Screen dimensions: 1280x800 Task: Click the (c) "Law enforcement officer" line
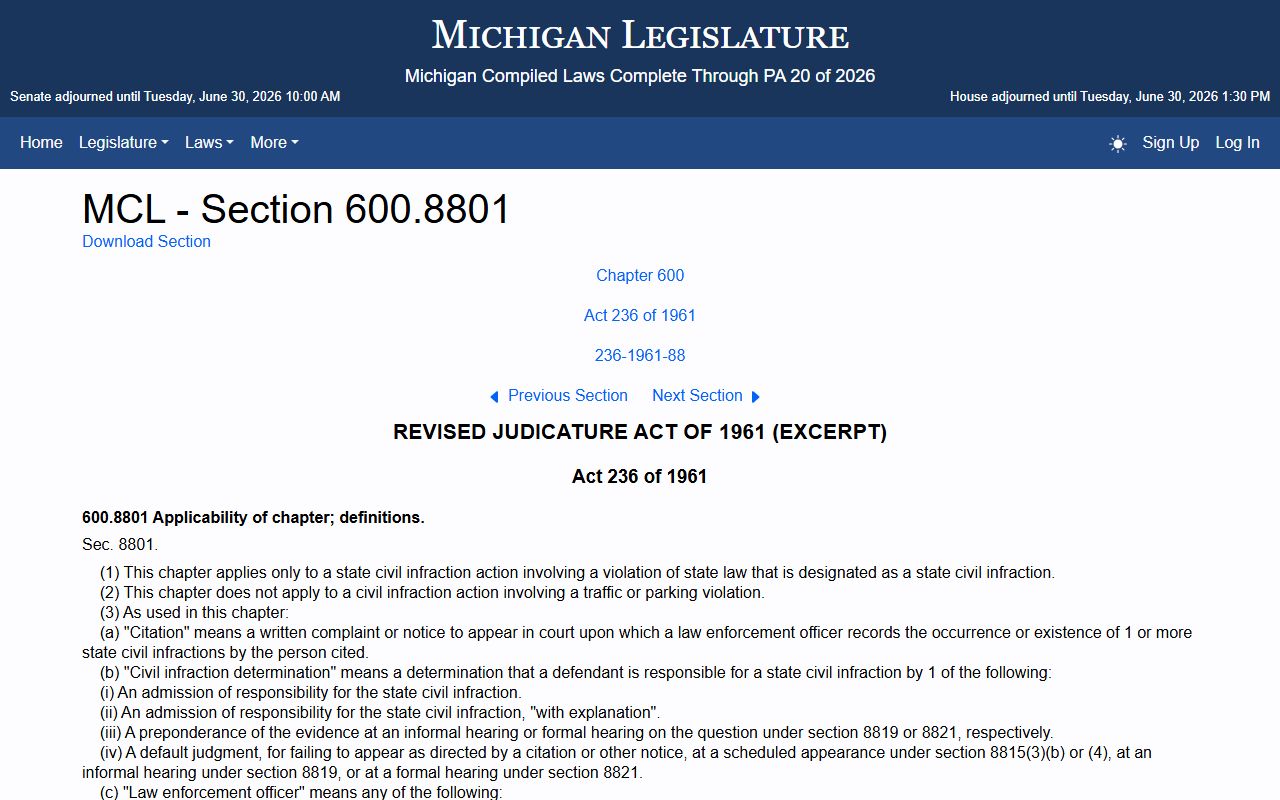point(301,792)
